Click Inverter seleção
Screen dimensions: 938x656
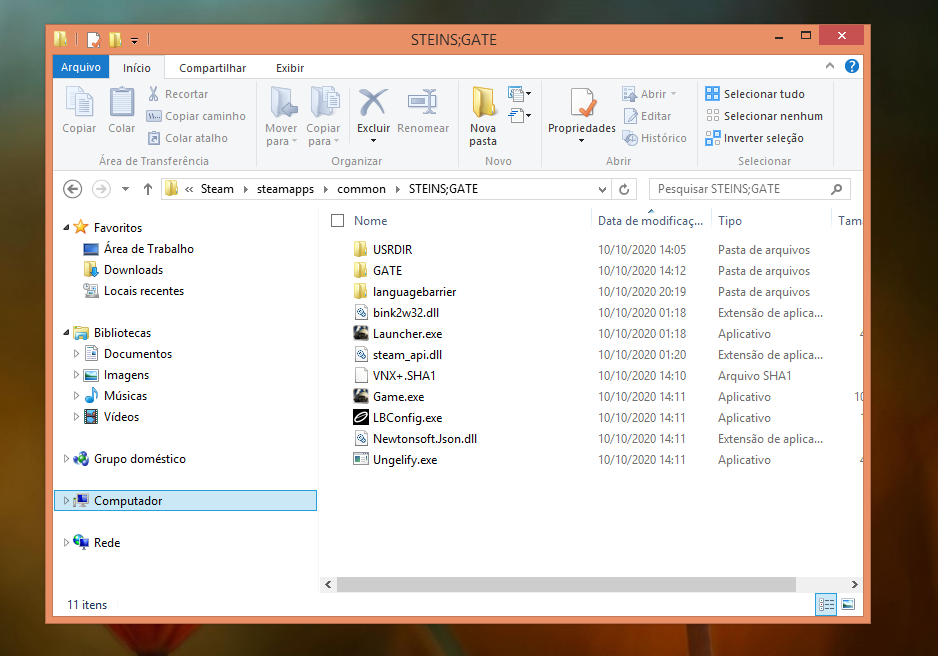click(754, 138)
